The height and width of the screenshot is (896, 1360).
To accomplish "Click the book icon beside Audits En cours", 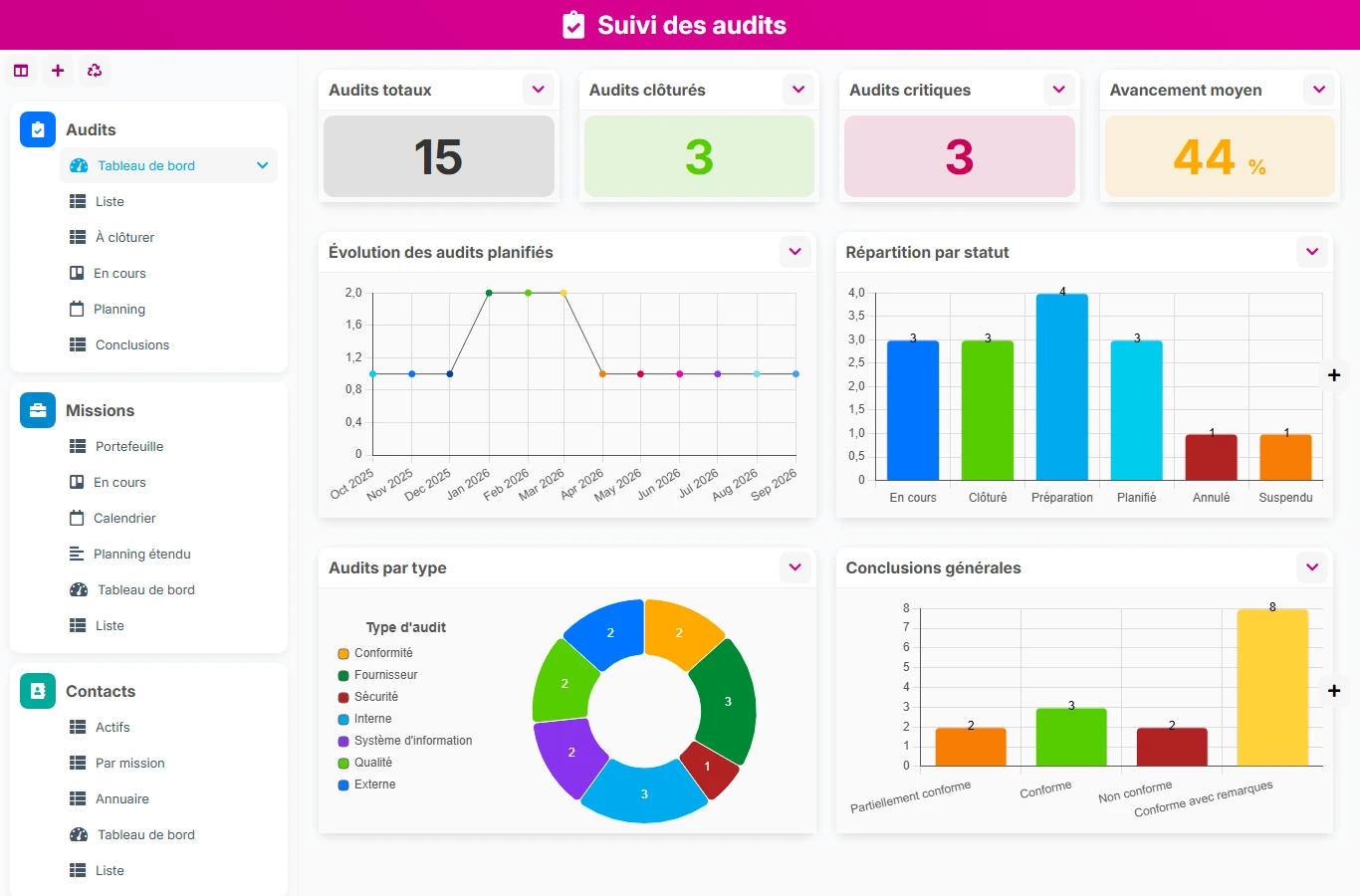I will [x=77, y=273].
